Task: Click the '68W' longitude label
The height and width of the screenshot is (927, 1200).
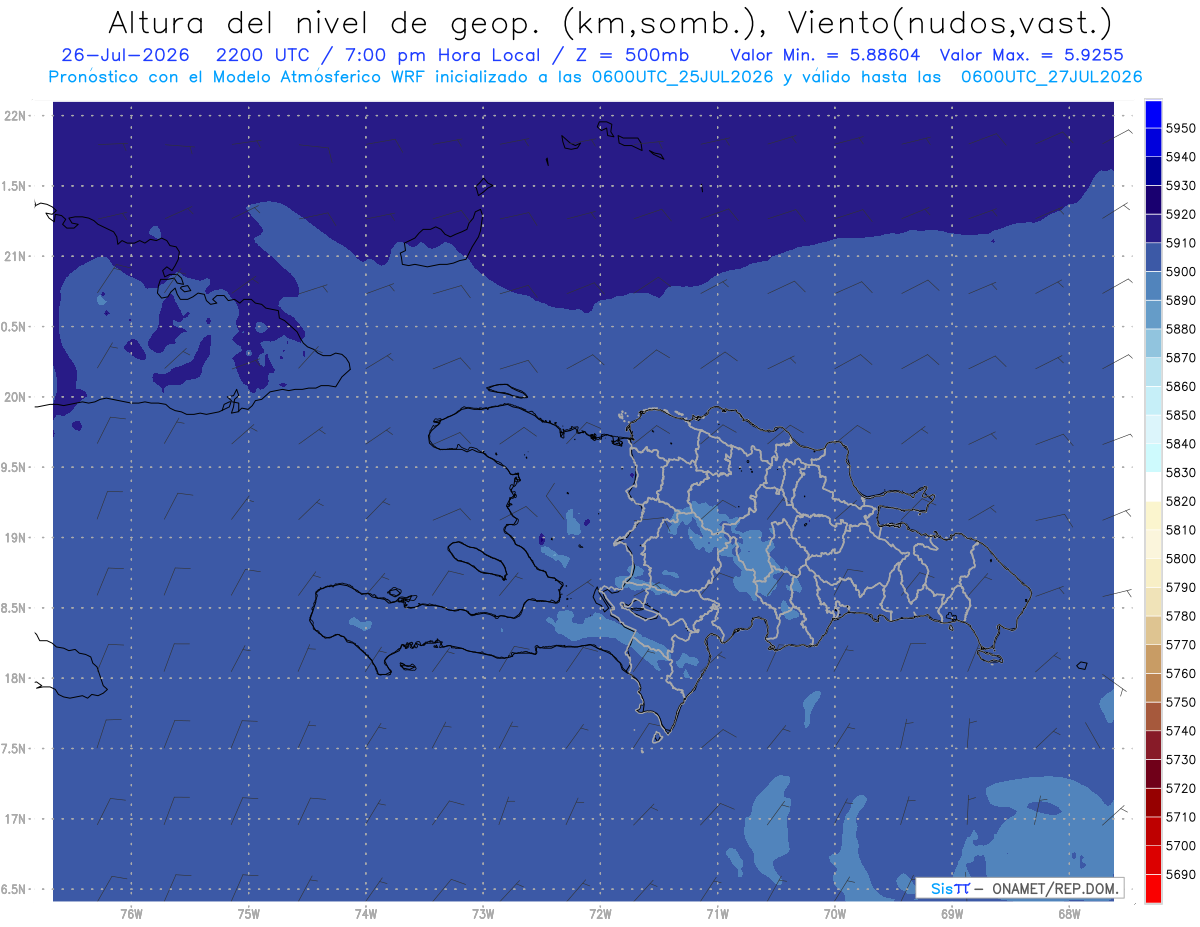Action: tap(1069, 914)
